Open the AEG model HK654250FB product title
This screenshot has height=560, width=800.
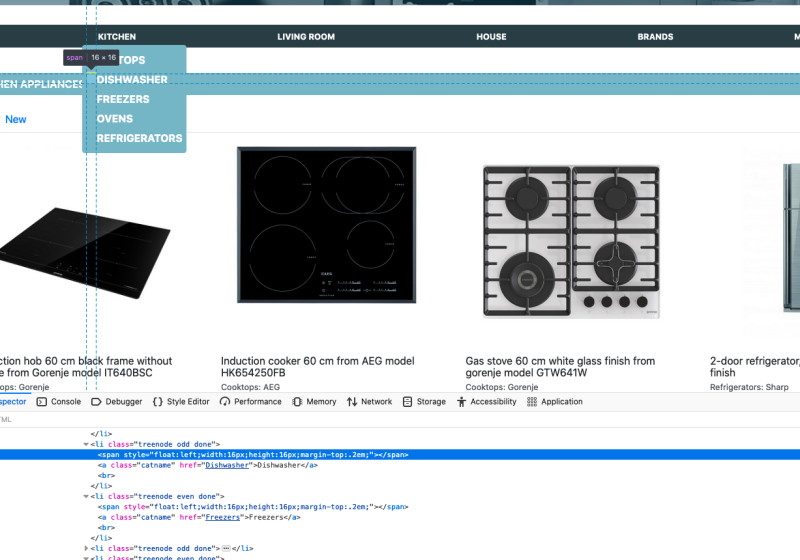[317, 367]
